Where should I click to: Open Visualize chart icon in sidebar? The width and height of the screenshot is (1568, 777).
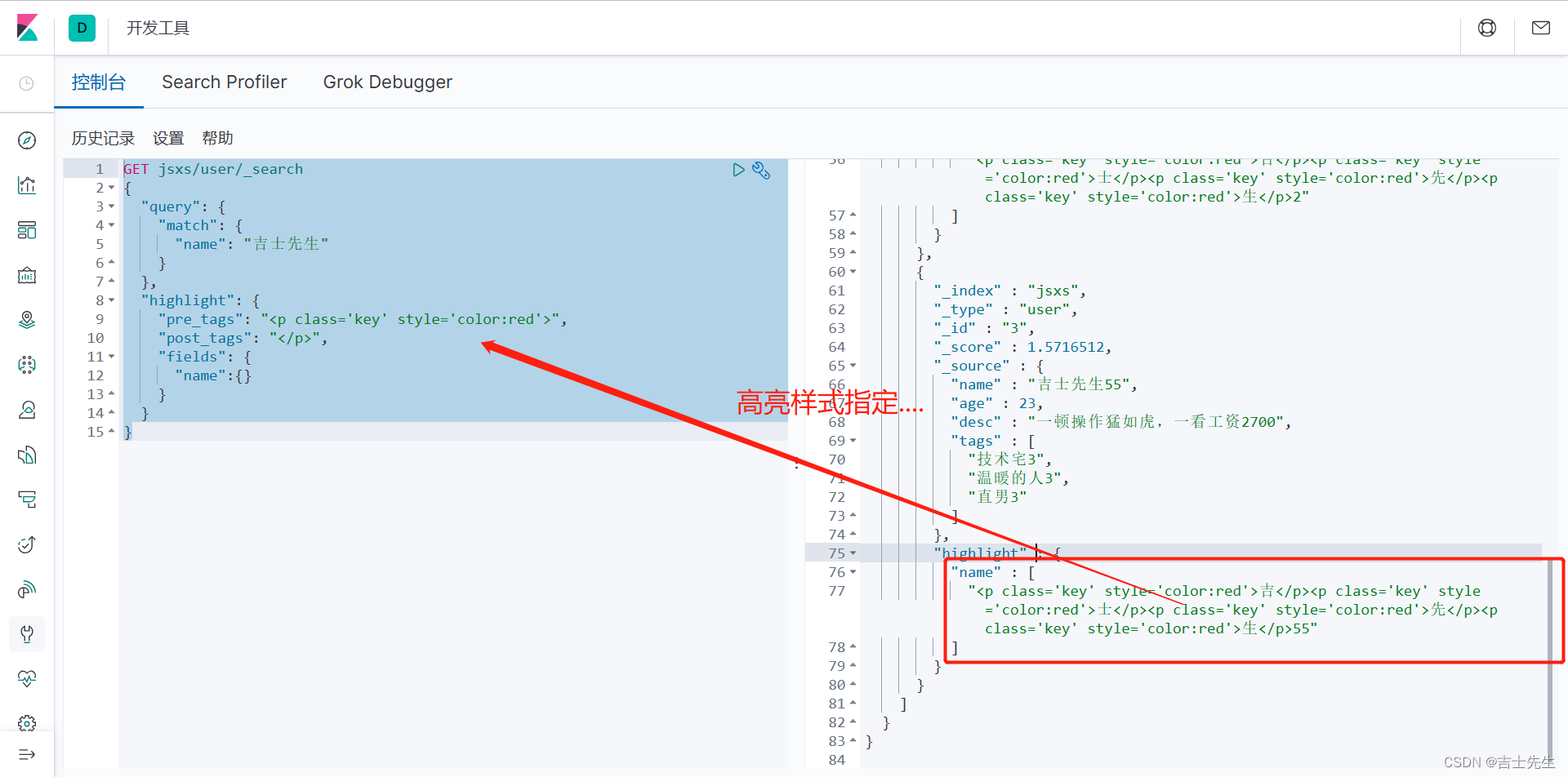pos(27,185)
